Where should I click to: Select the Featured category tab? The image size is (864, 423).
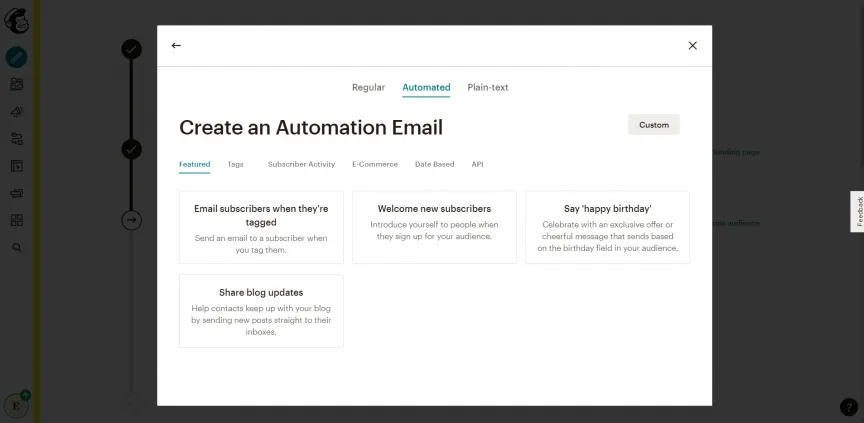click(x=195, y=164)
